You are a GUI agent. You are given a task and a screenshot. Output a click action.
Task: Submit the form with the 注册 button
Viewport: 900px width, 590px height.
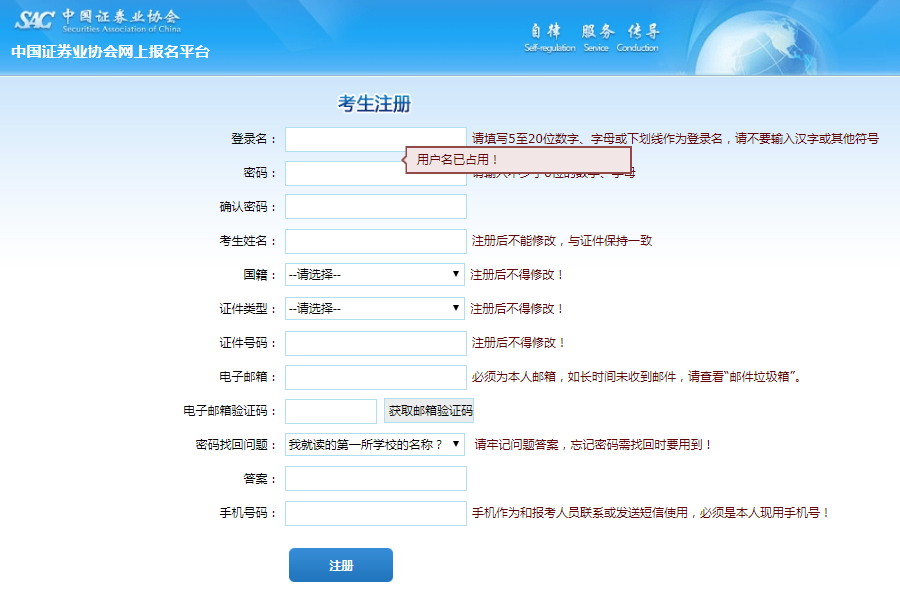click(340, 565)
